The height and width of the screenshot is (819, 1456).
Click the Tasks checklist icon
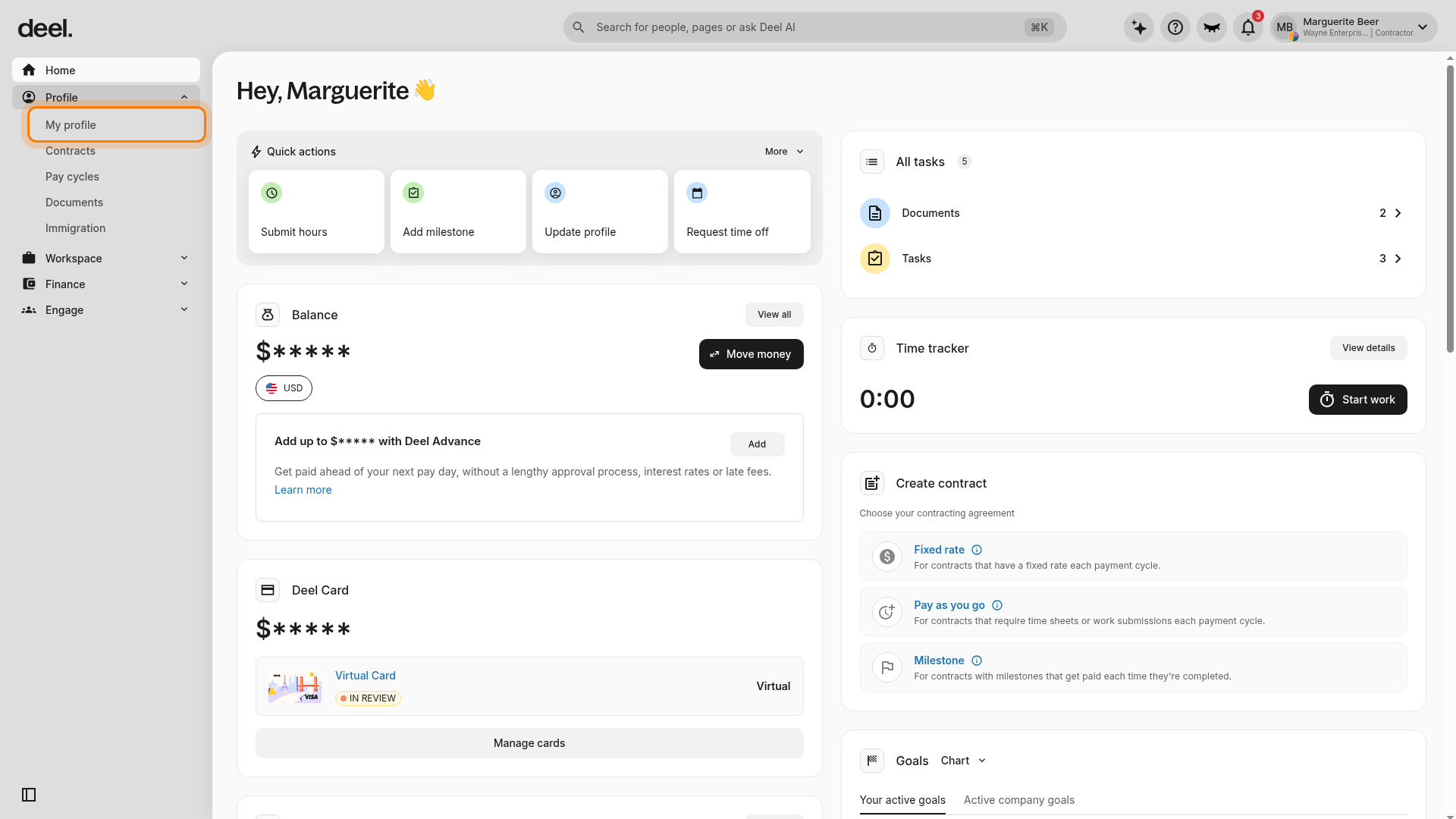point(875,259)
